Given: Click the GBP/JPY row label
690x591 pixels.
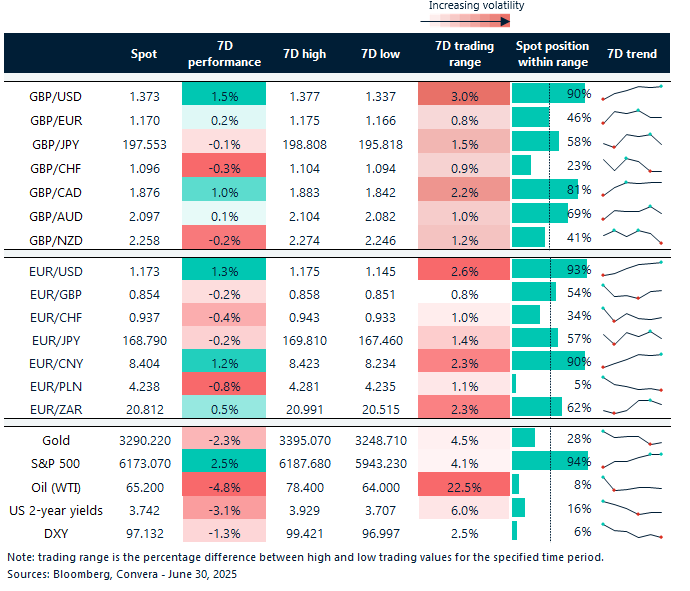Looking at the screenshot, I should tap(55, 144).
